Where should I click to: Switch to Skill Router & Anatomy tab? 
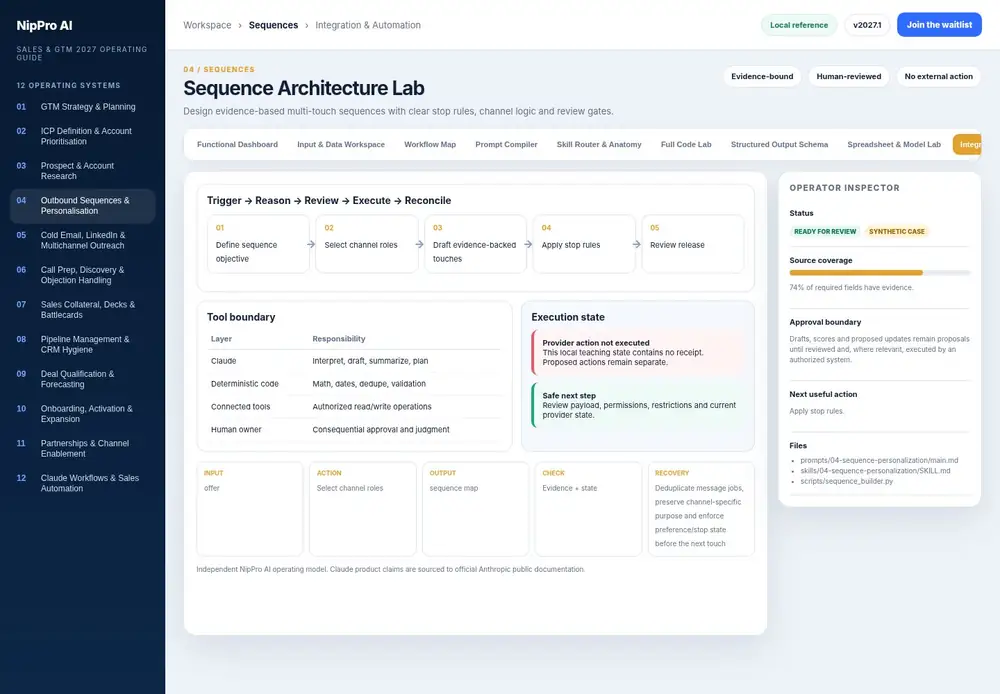click(x=599, y=145)
